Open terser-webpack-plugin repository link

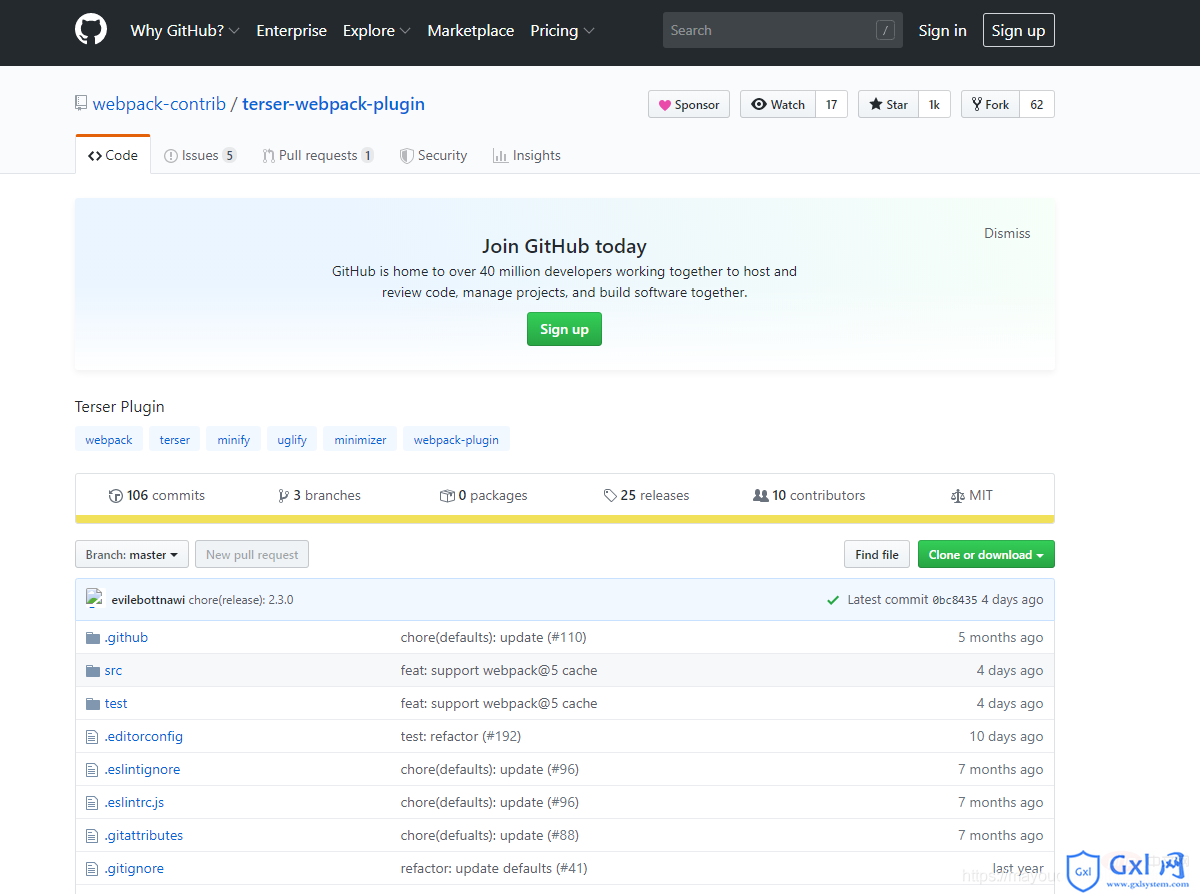[x=333, y=104]
